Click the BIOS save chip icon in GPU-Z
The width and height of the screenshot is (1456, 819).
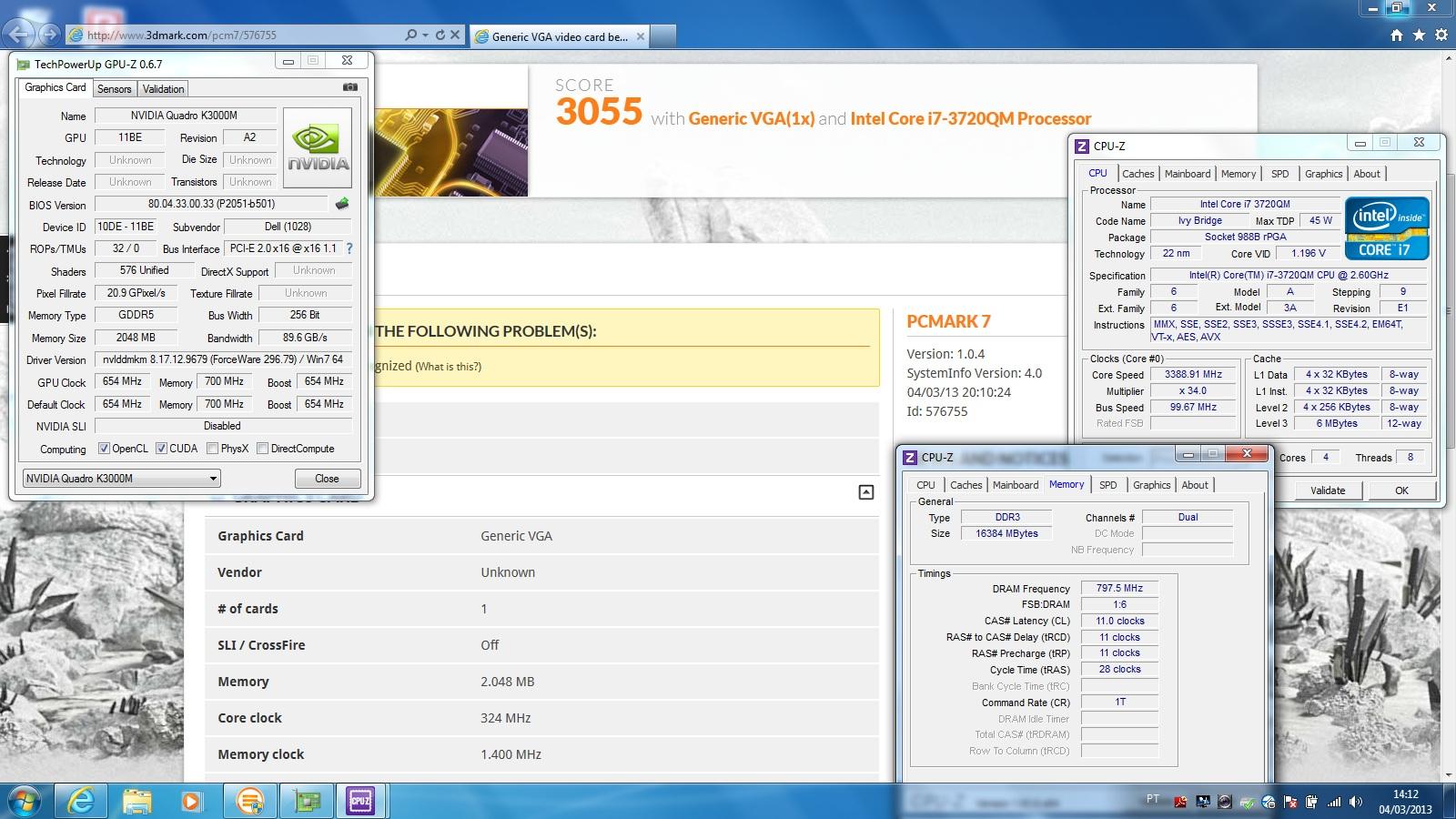pos(342,204)
